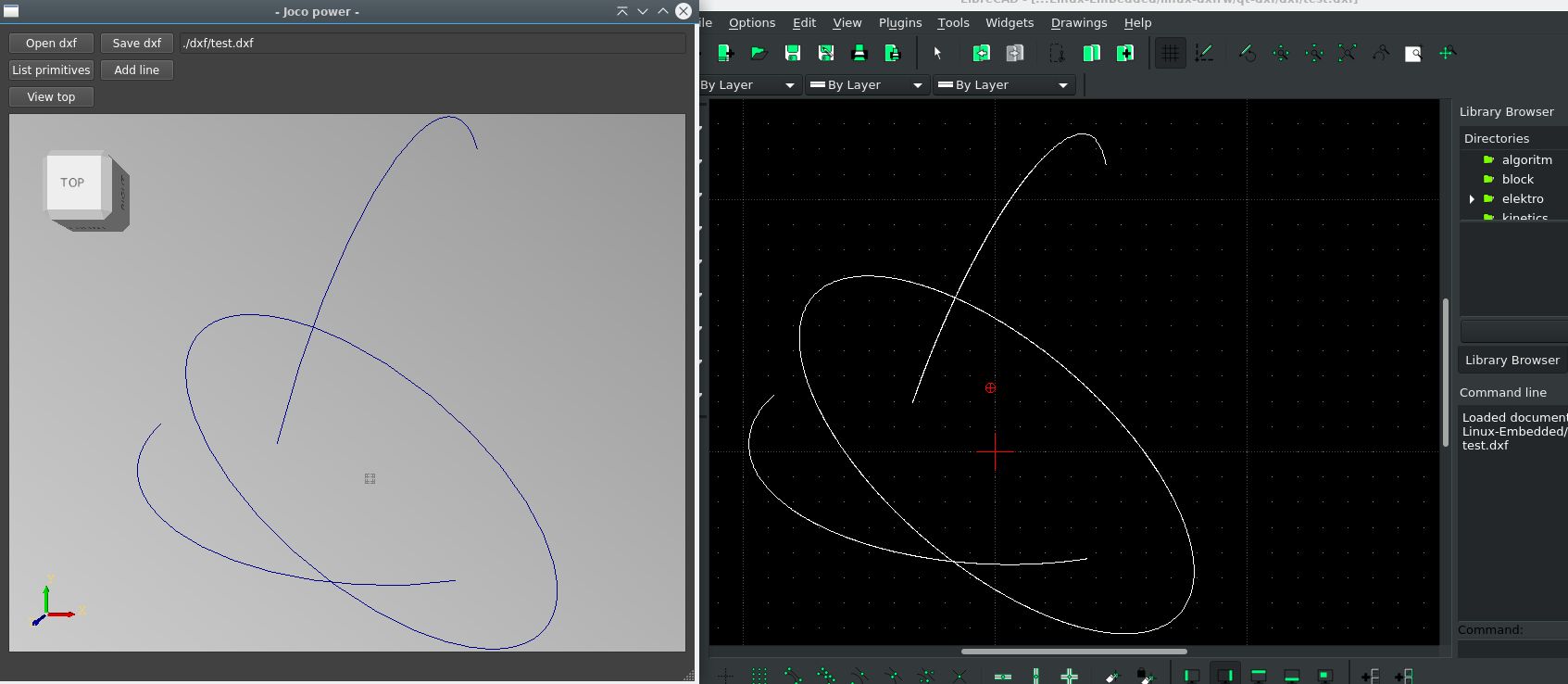Click the Previous View icon
The image size is (1568, 684).
(x=1380, y=53)
